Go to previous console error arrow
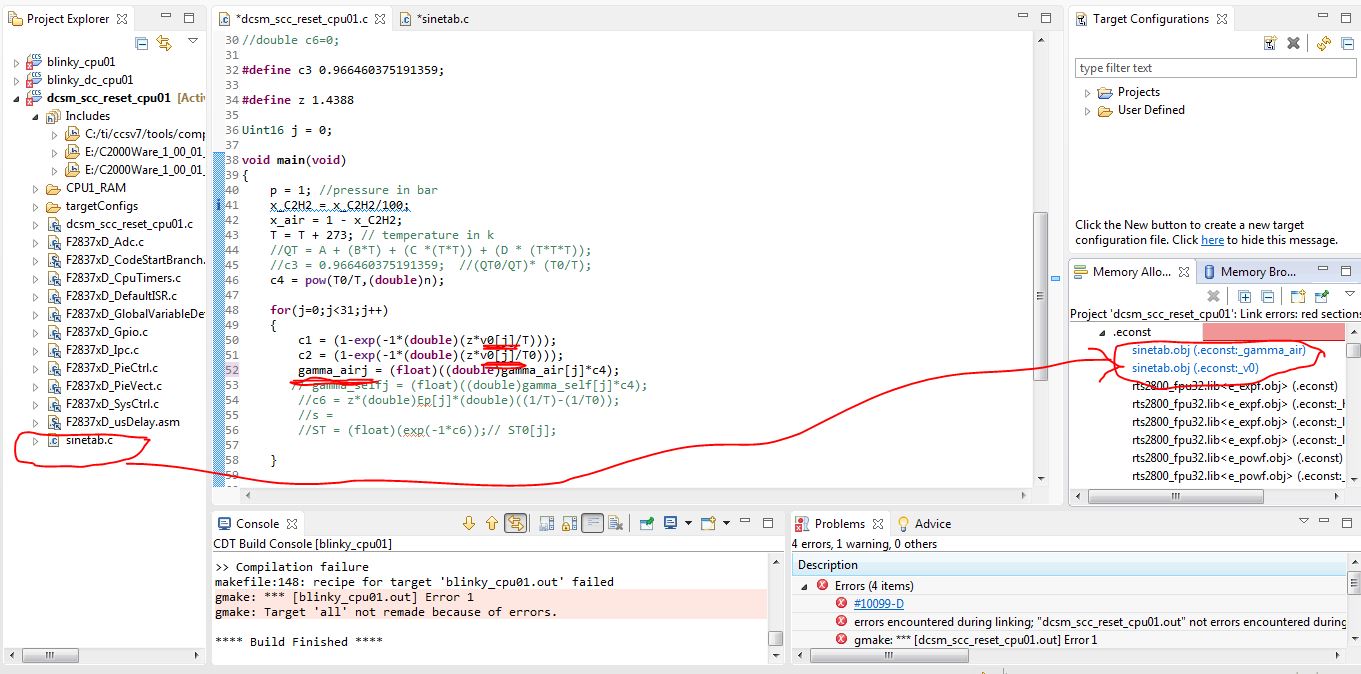Viewport: 1361px width, 674px height. coord(491,523)
